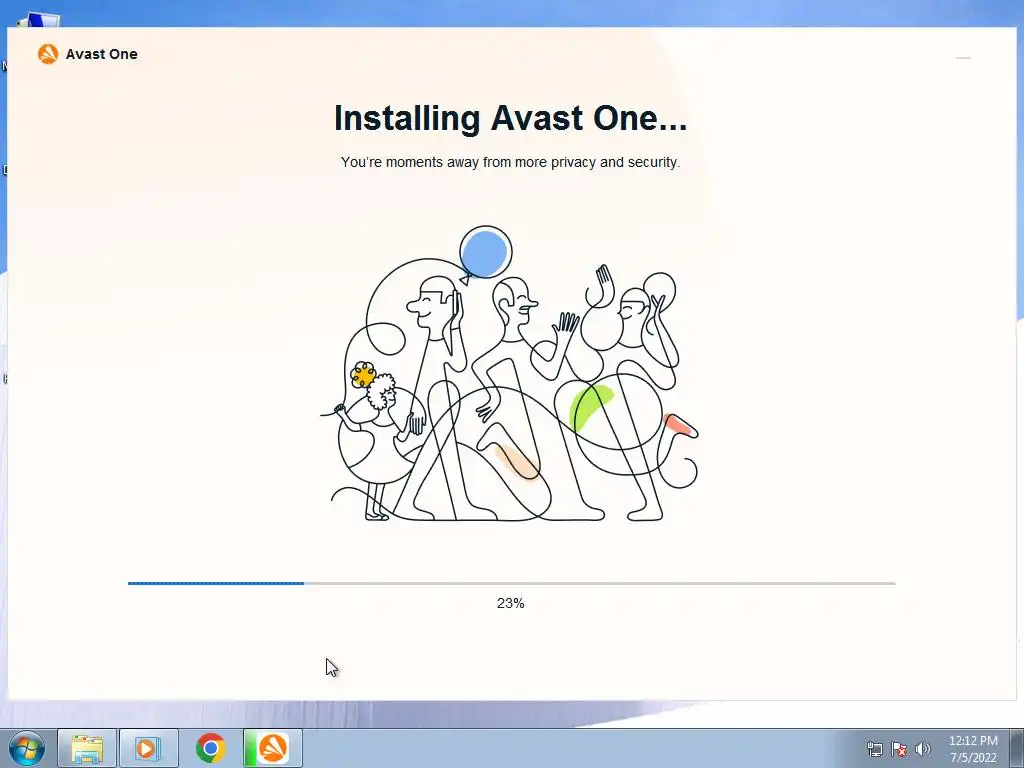Screen dimensions: 1024x768
Task: Click the Show desktop button
Action: 1016,748
